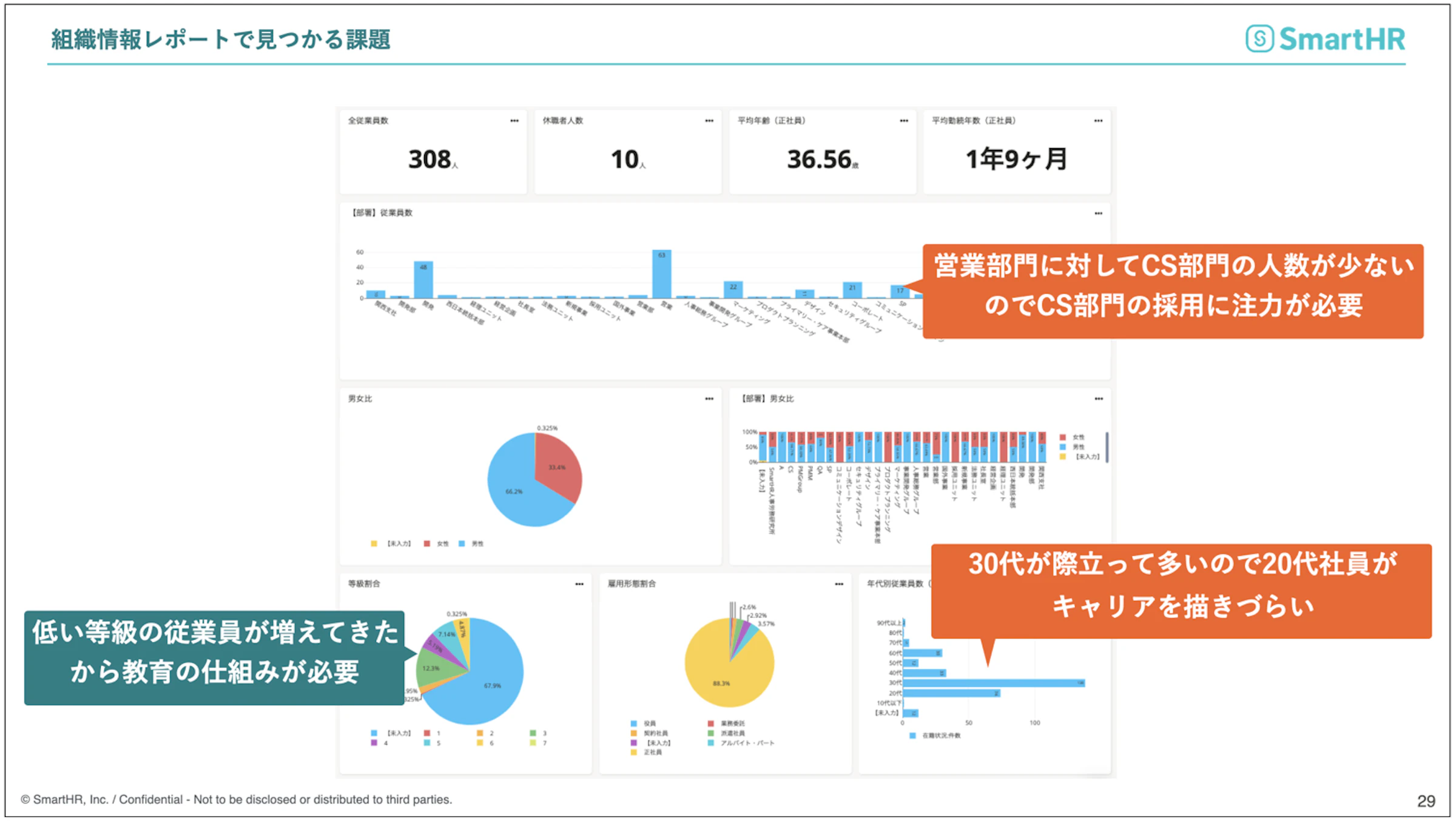This screenshot has width=1456, height=823.
Task: Expand options menu on 等級割合 card
Action: coord(579,584)
